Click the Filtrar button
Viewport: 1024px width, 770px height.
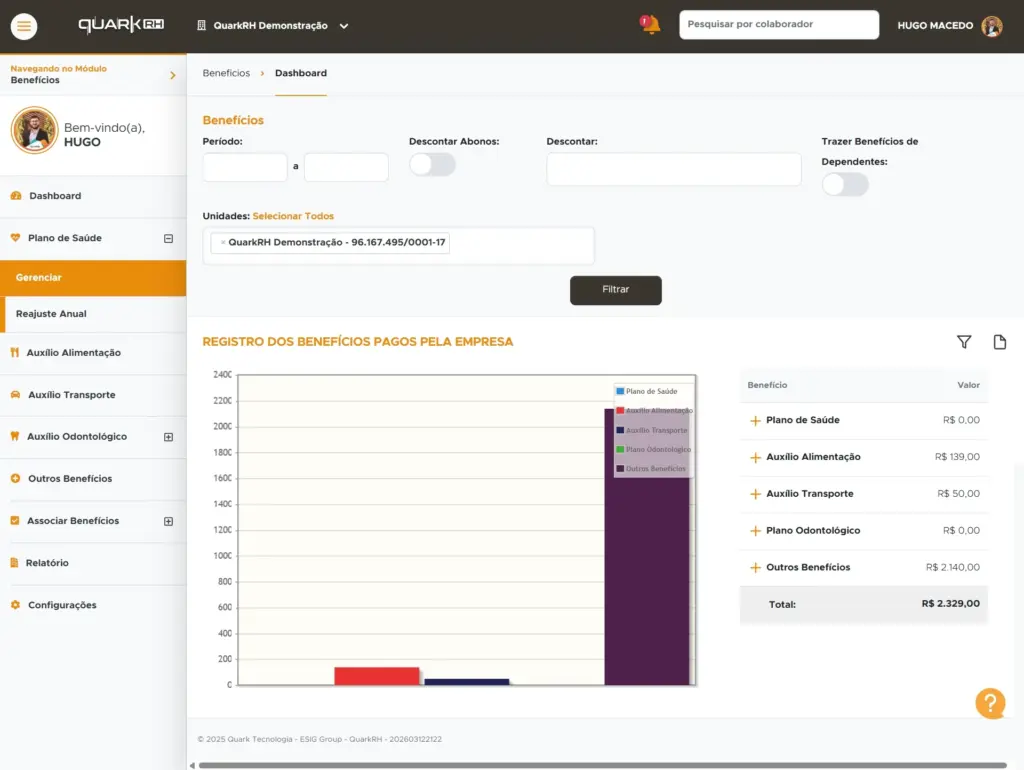pos(615,290)
